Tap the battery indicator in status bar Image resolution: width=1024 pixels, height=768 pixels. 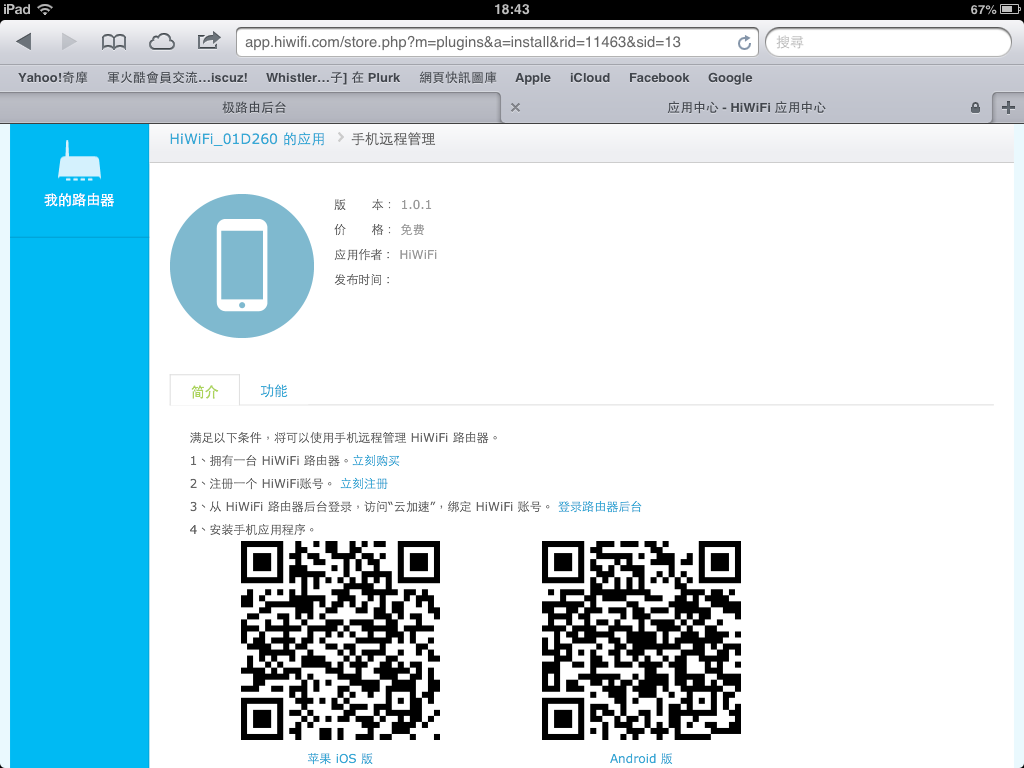pos(1010,9)
